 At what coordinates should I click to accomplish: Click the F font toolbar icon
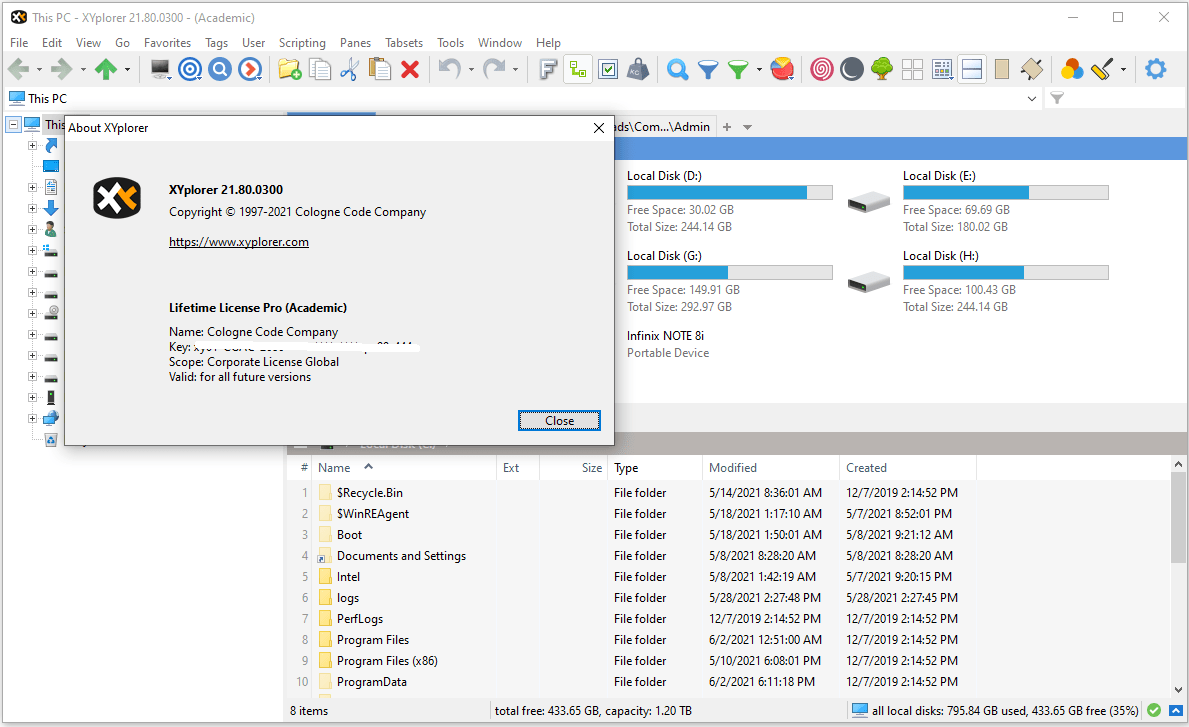[x=548, y=70]
